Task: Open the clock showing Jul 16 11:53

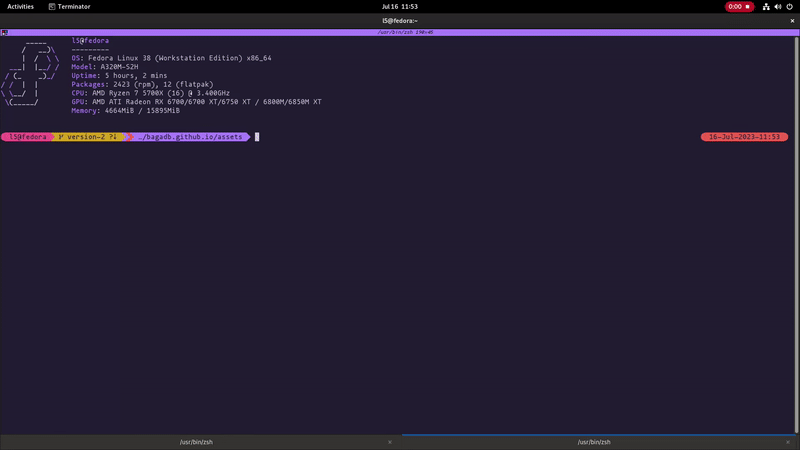Action: (x=399, y=7)
